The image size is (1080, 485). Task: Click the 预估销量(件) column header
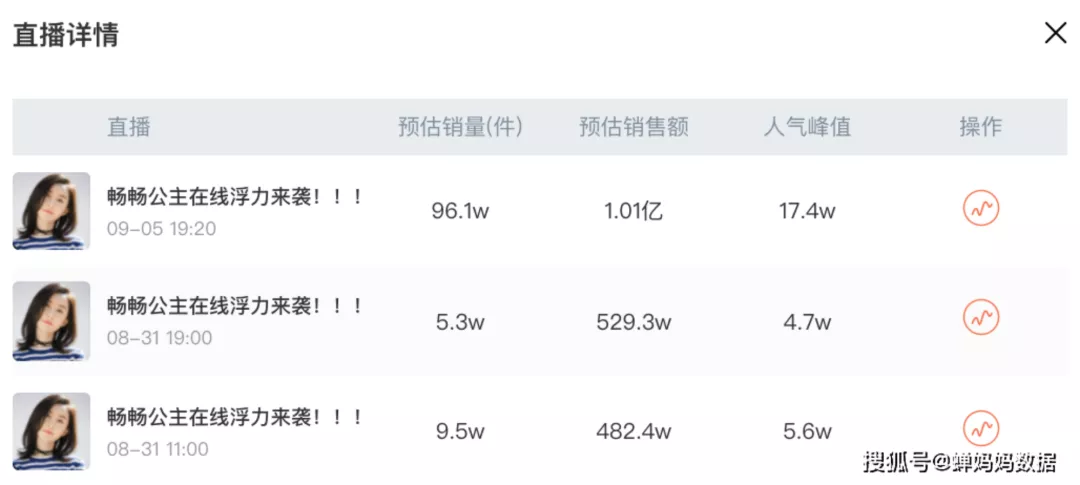click(x=460, y=127)
